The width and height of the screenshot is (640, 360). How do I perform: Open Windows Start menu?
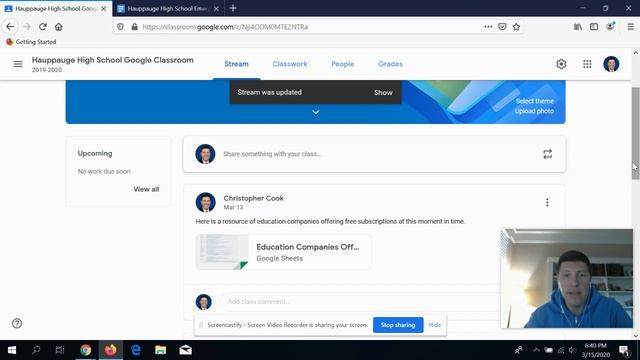click(x=12, y=350)
